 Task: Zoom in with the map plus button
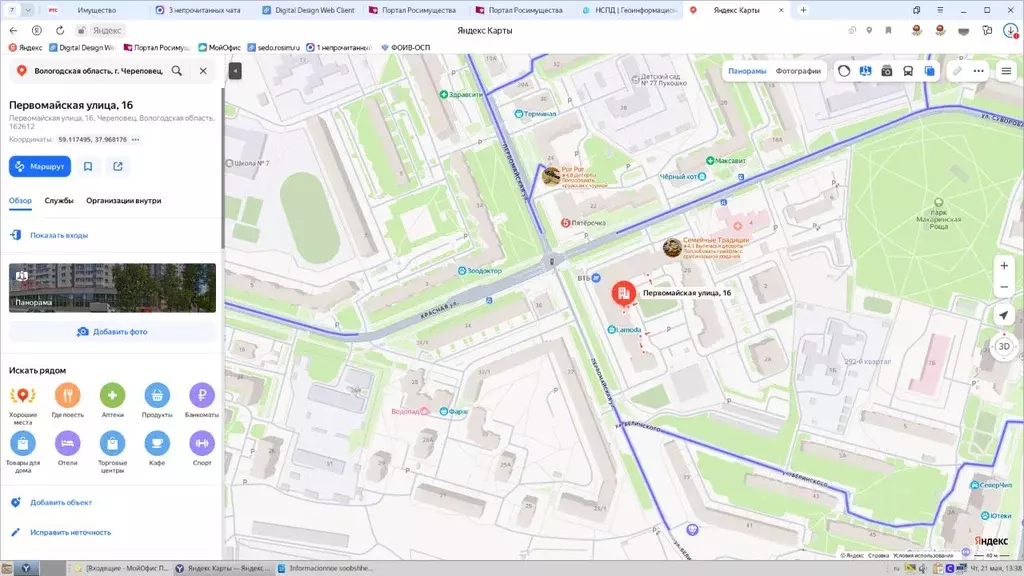point(1004,265)
